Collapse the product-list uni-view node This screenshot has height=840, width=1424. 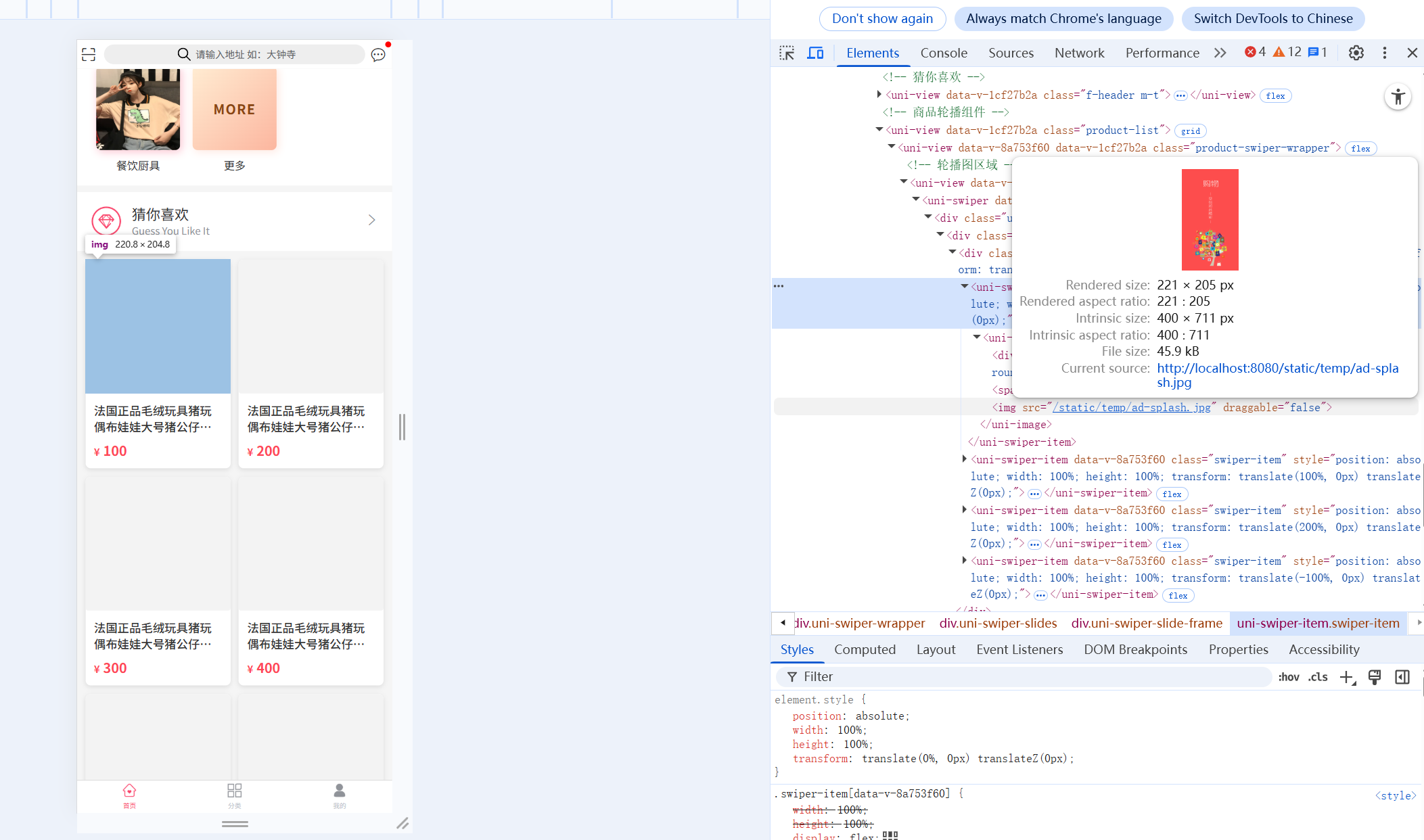click(879, 129)
